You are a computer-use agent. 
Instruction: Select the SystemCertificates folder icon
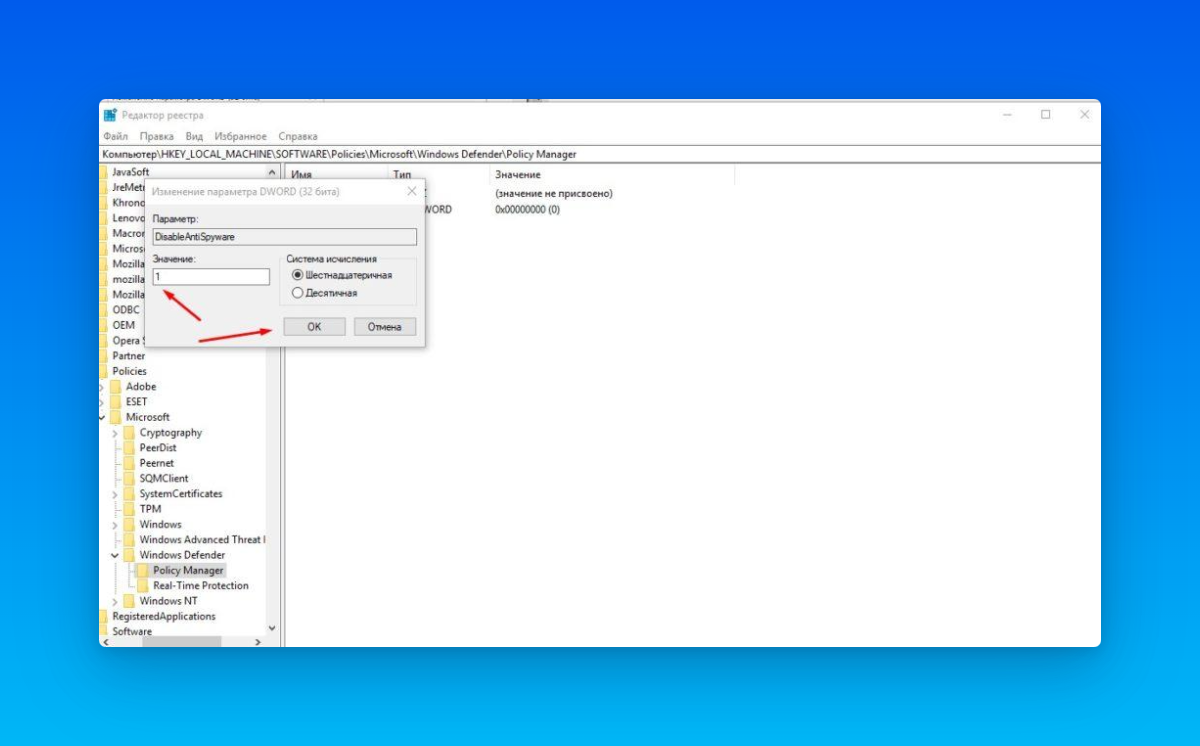click(130, 494)
